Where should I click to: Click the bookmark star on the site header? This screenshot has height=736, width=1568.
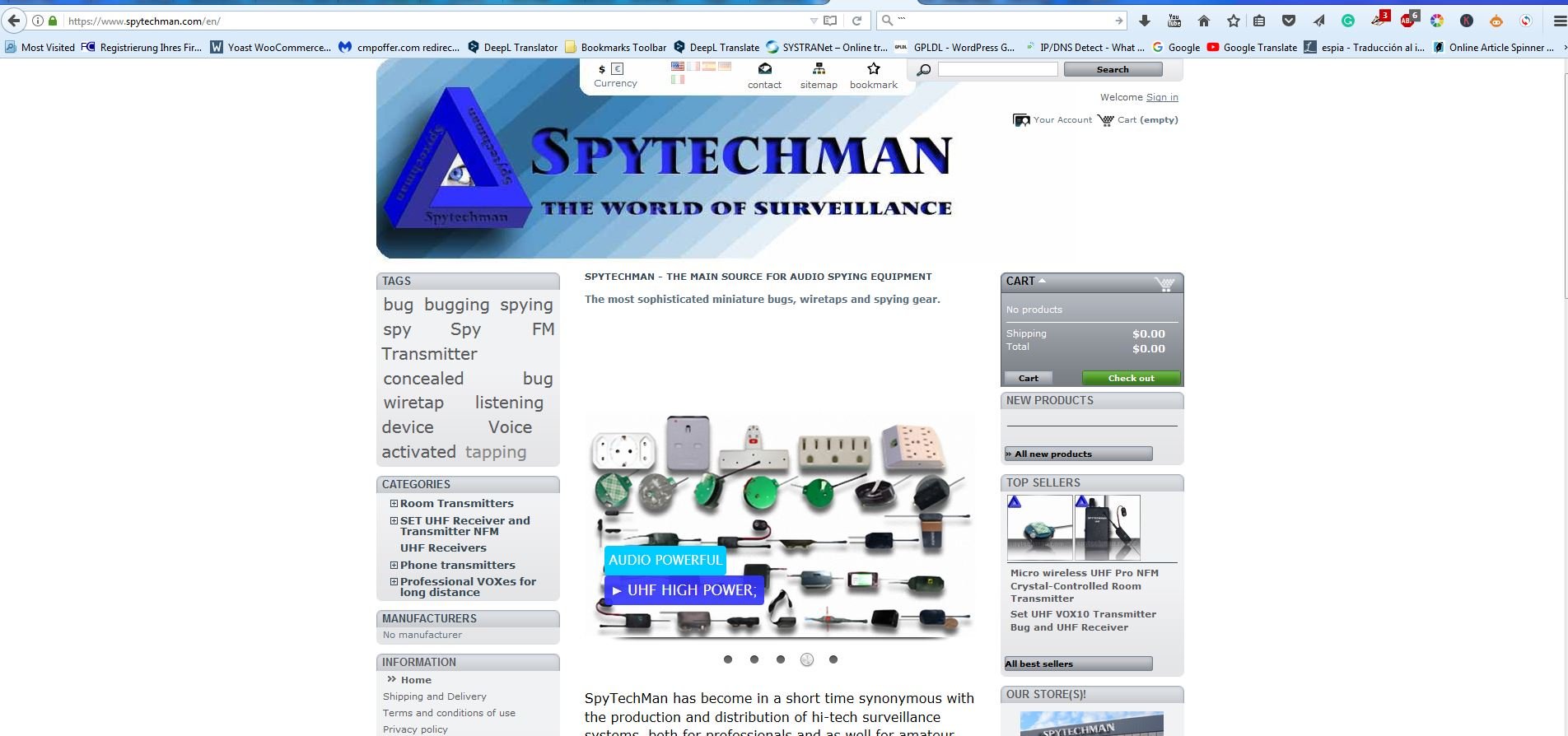(x=874, y=69)
